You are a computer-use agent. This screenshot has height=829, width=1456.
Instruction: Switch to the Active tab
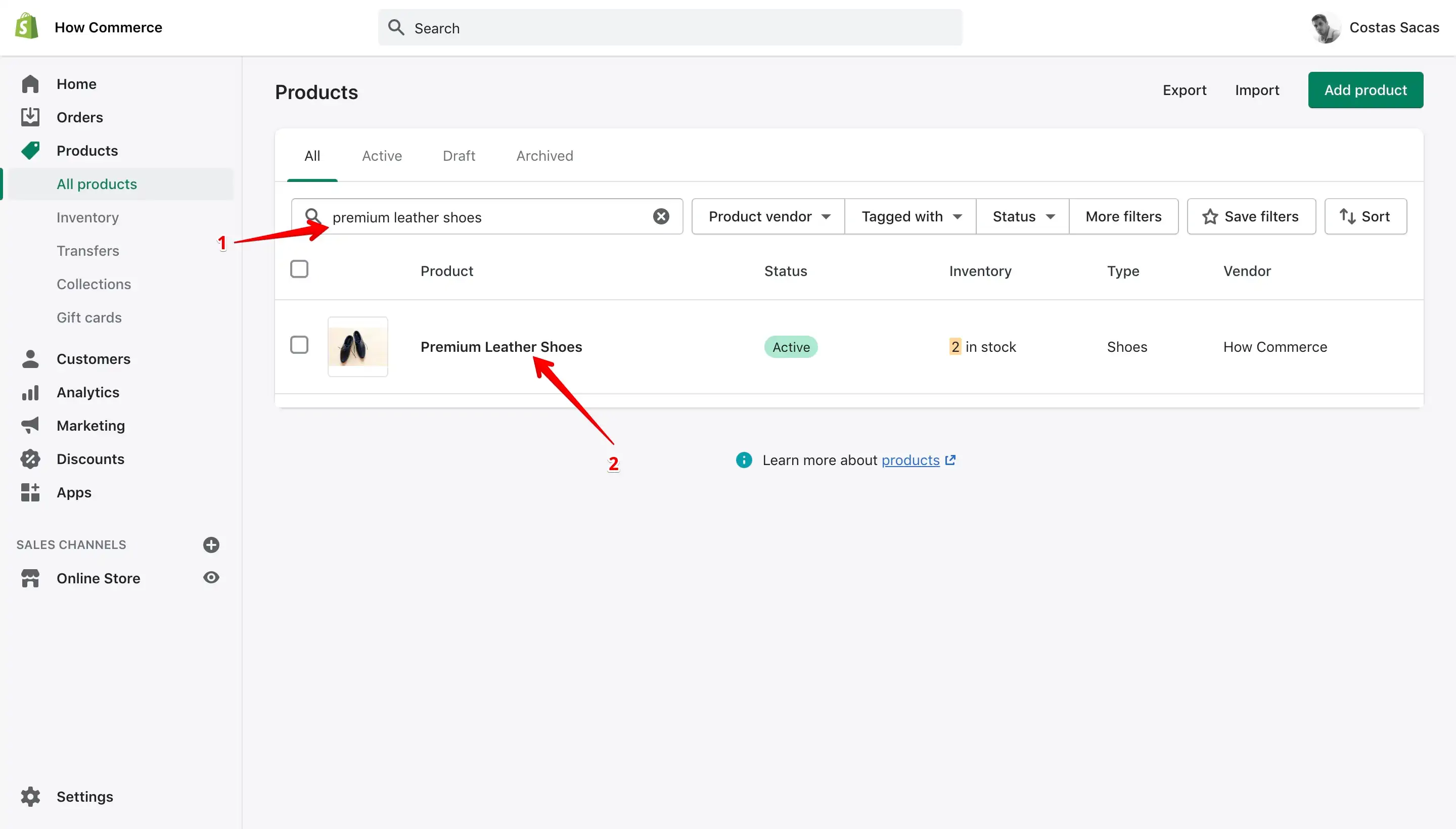pyautogui.click(x=382, y=156)
